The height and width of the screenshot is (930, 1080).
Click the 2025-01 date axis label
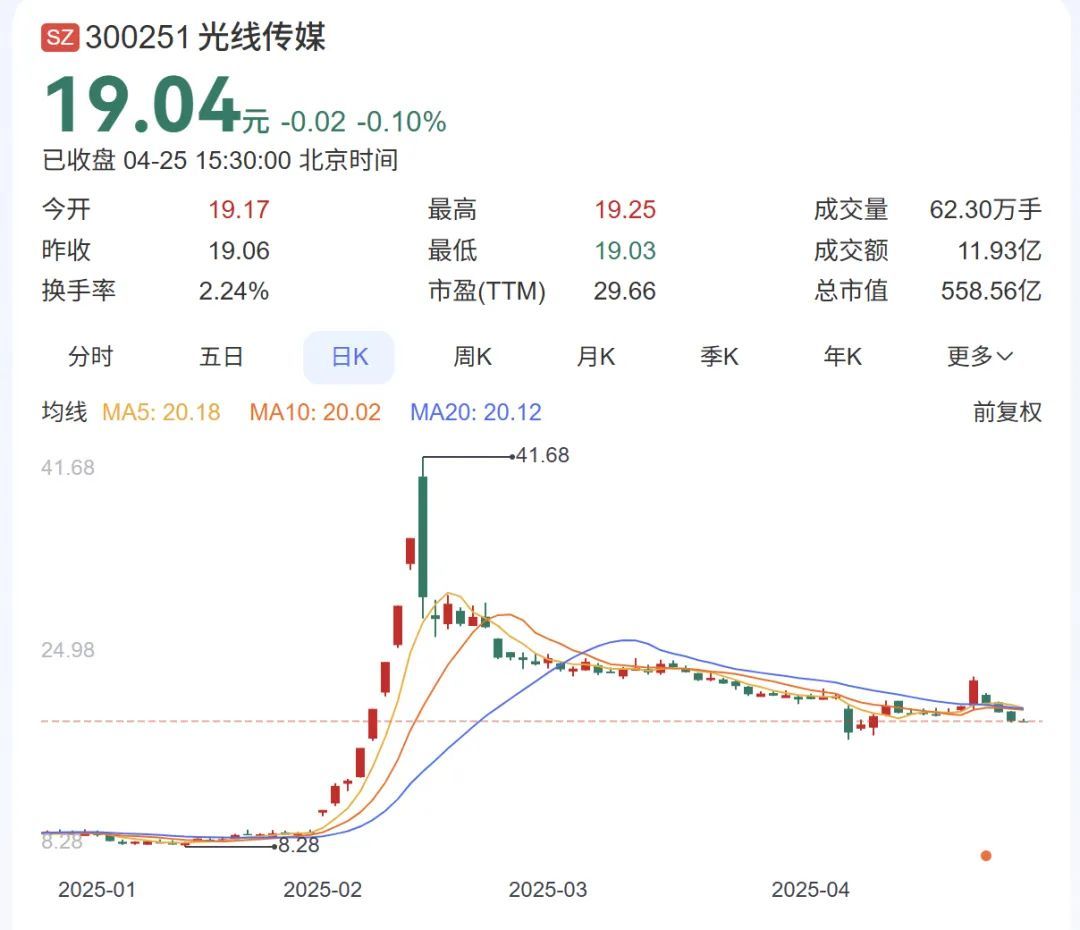pos(96,889)
